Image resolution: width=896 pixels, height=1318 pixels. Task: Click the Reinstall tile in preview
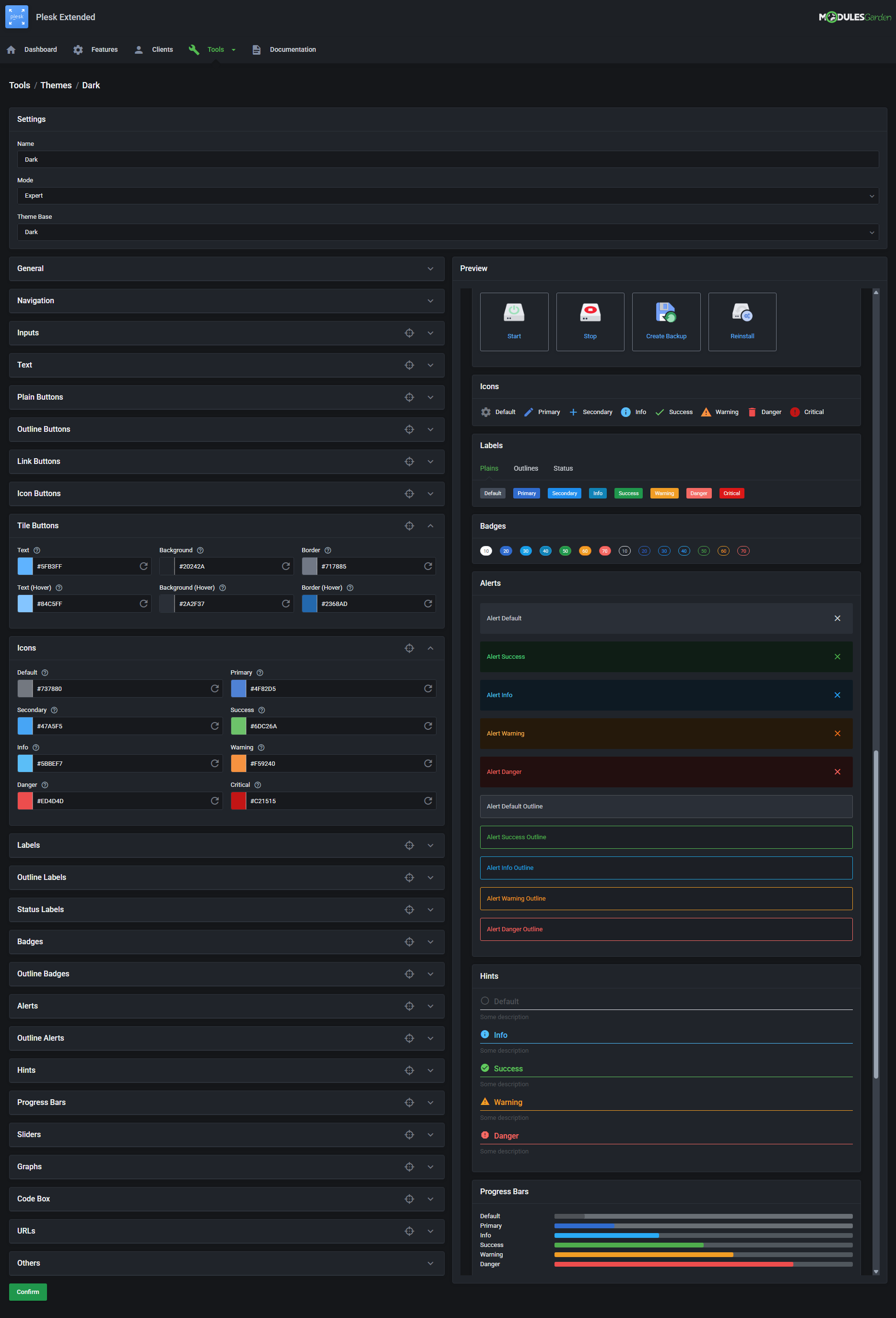tap(743, 321)
